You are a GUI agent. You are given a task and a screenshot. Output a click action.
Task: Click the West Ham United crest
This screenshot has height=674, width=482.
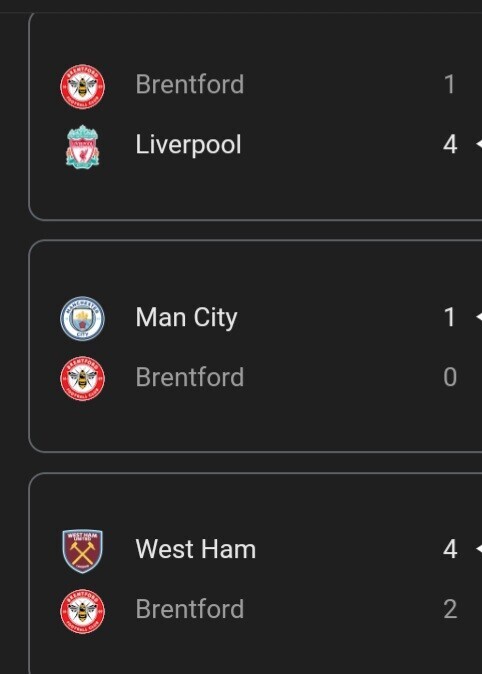pos(83,551)
